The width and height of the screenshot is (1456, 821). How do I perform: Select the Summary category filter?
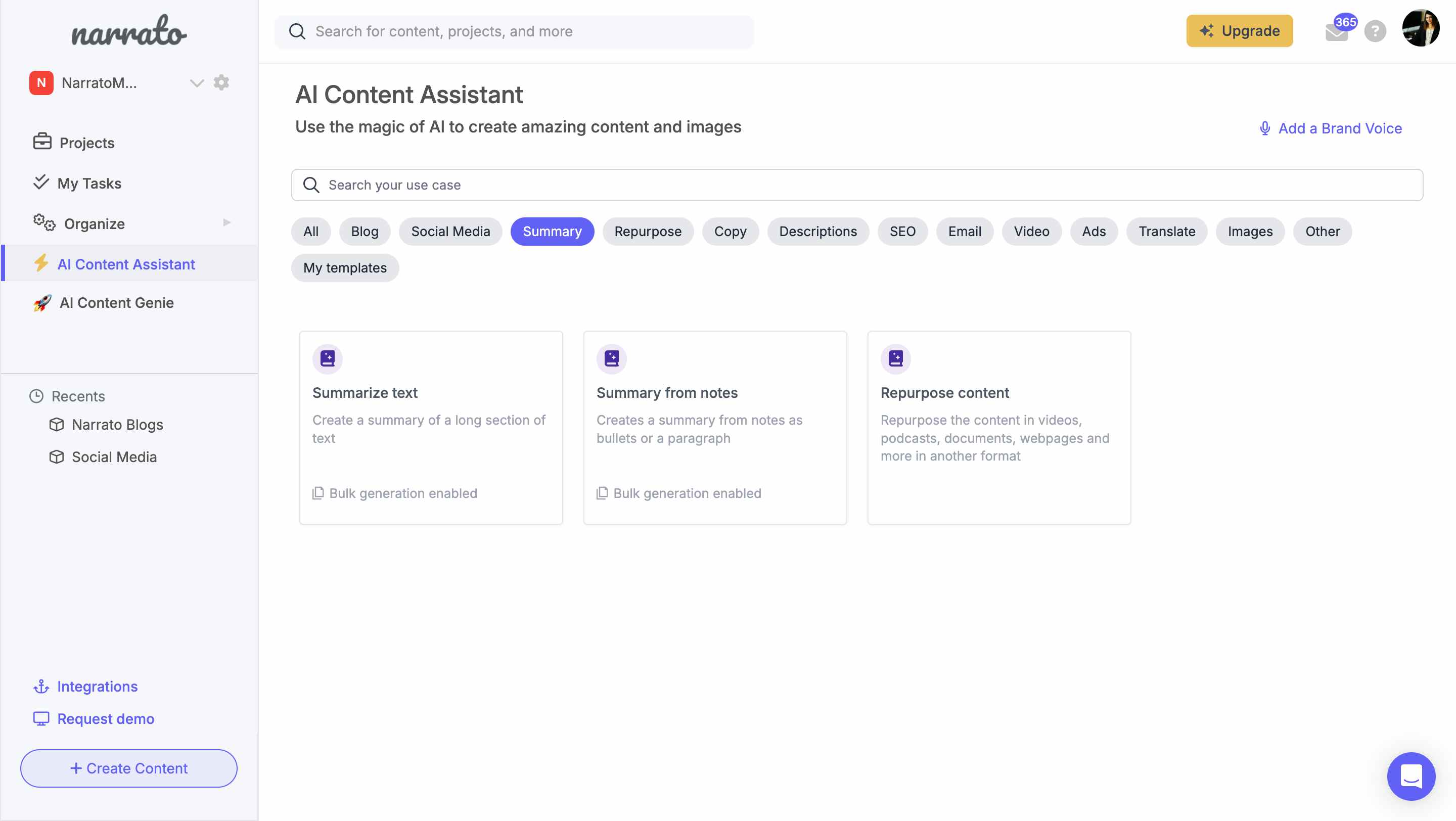tap(552, 231)
